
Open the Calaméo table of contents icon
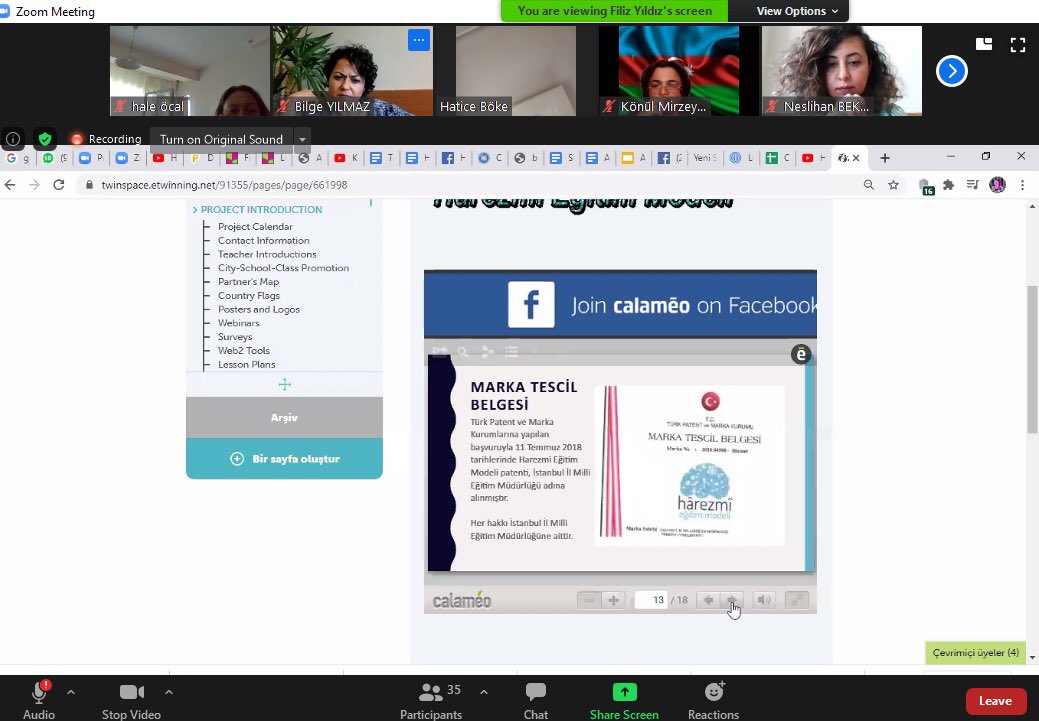[x=512, y=352]
